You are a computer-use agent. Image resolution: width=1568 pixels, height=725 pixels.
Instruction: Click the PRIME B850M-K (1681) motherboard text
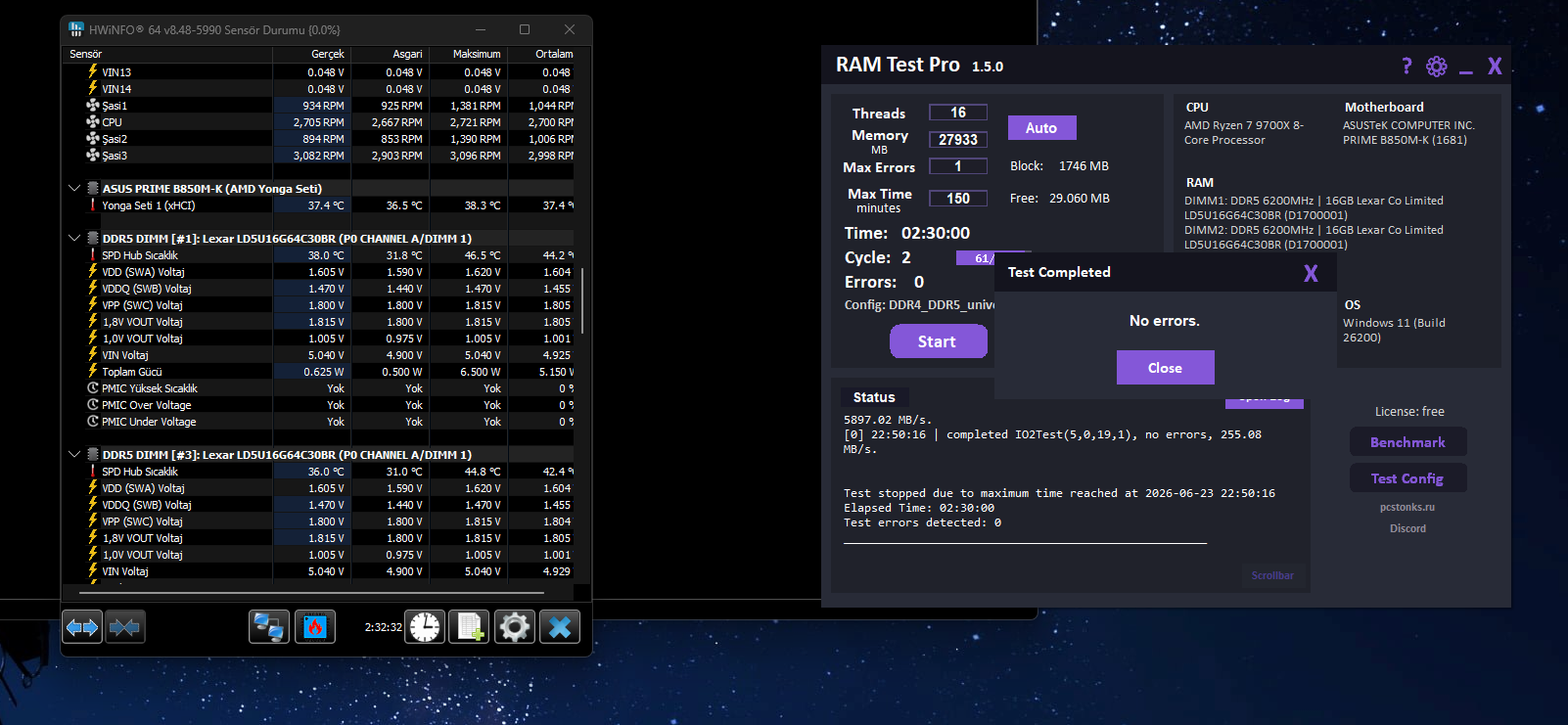(x=1405, y=140)
